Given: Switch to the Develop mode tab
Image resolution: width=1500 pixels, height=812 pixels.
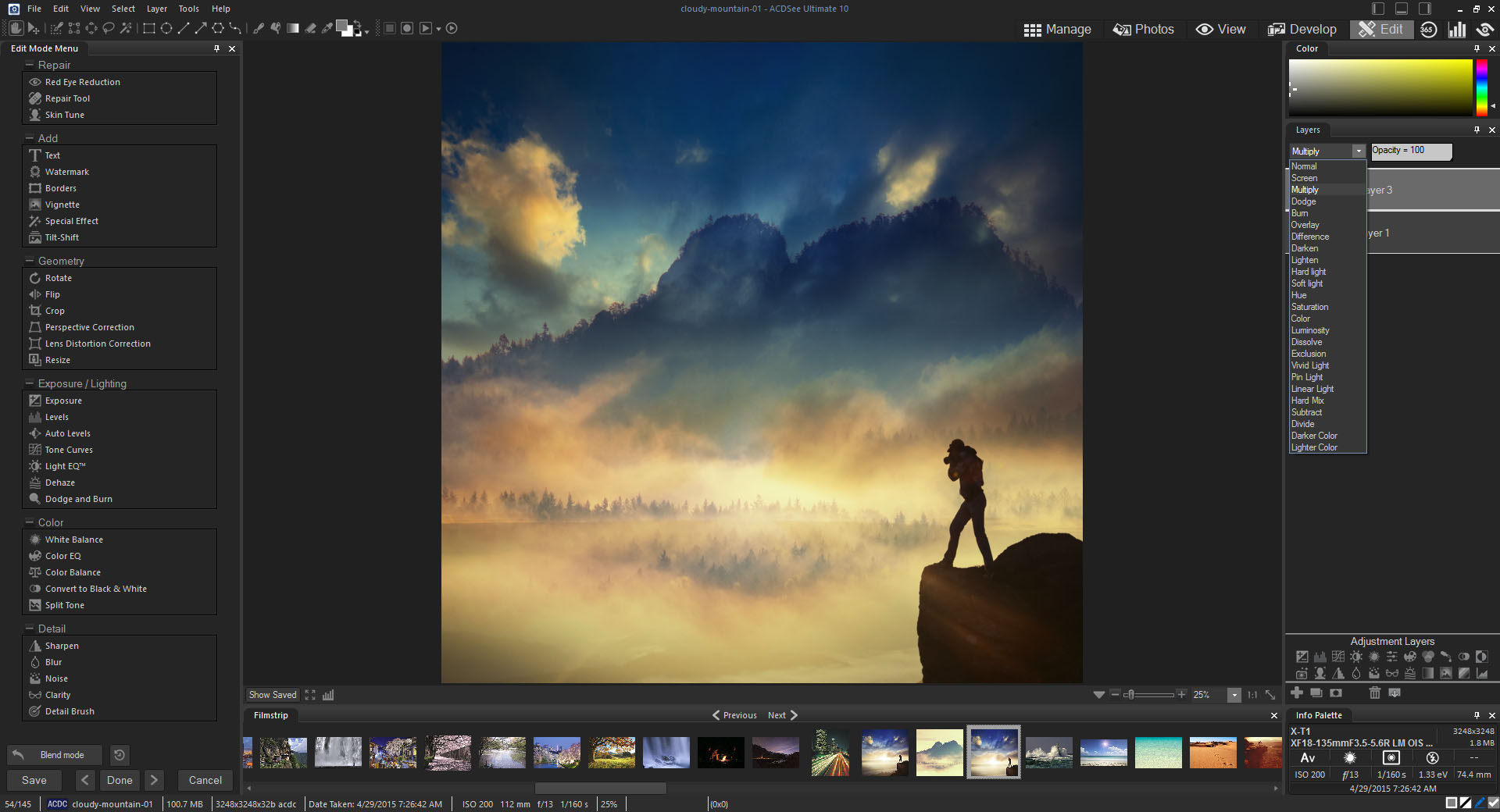Looking at the screenshot, I should point(1302,29).
